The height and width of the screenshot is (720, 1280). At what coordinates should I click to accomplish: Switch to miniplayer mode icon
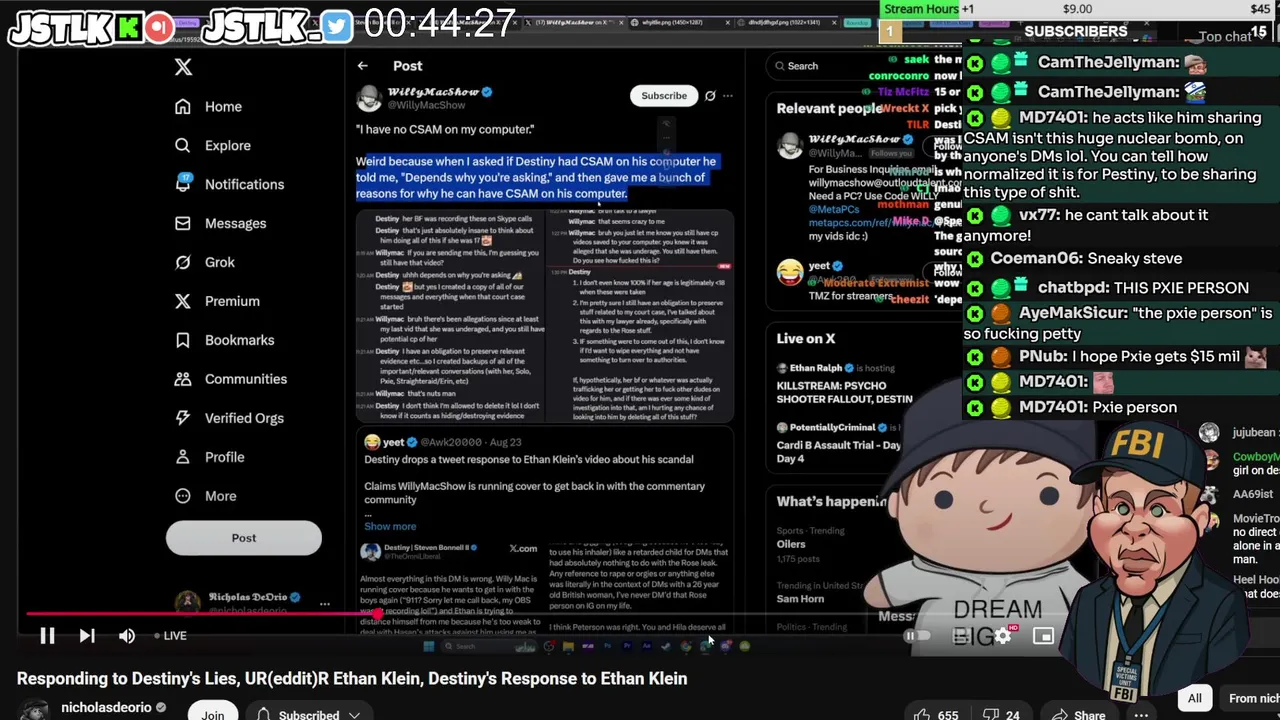pos(1043,636)
